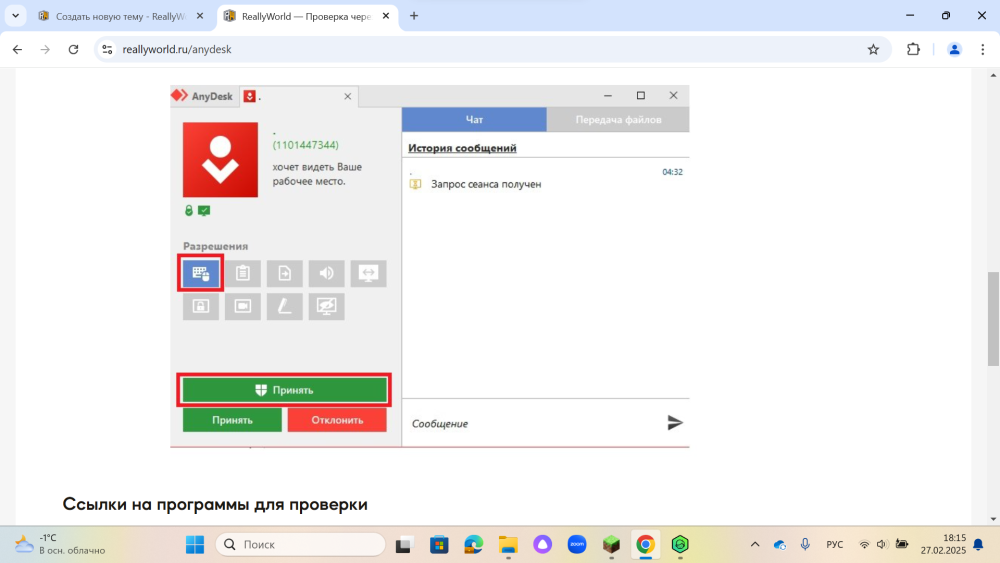The width and height of the screenshot is (1000, 563).
Task: Click the Запрос сеанса получен message
Action: coord(486,184)
